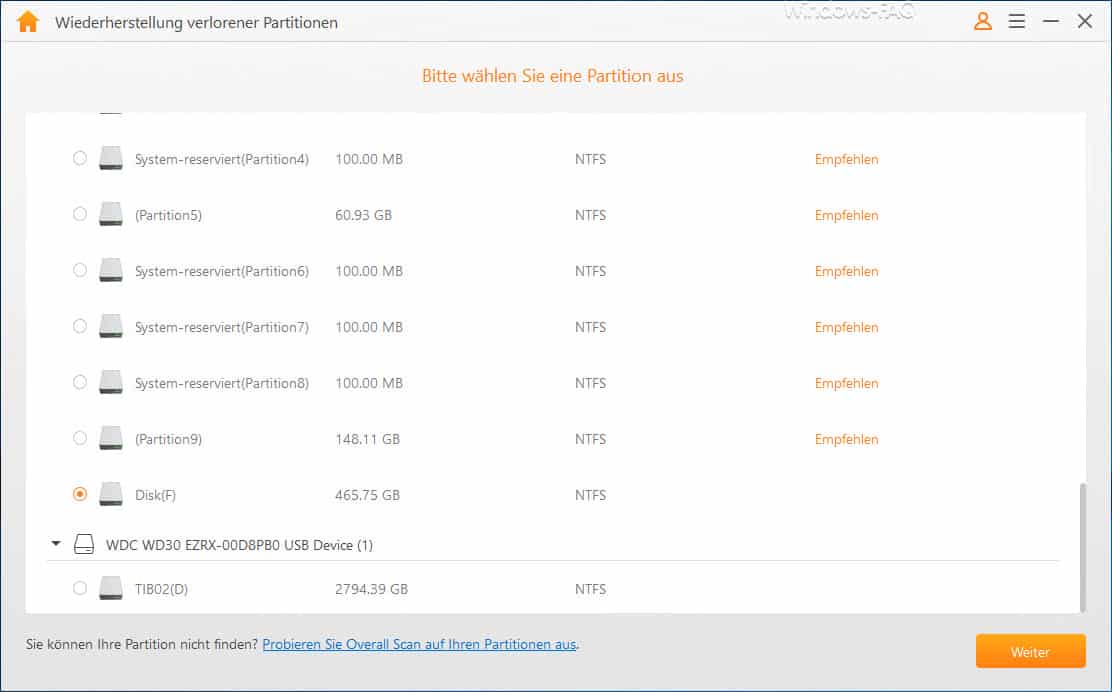Click Empfehlen for System-reserviert(Partition6)

[846, 272]
